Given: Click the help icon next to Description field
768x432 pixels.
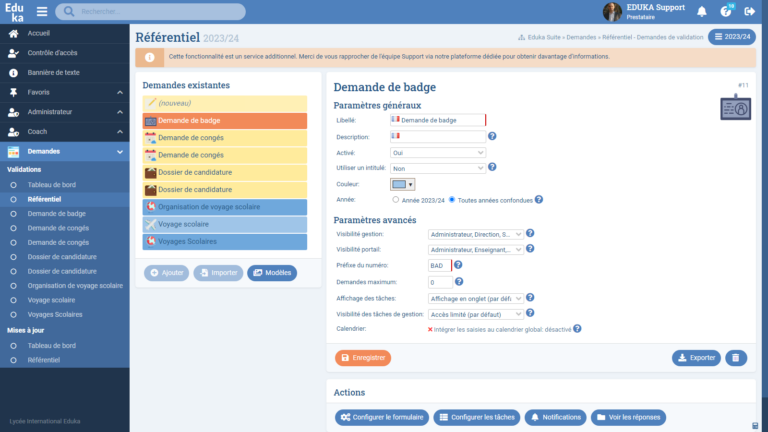Looking at the screenshot, I should click(492, 136).
